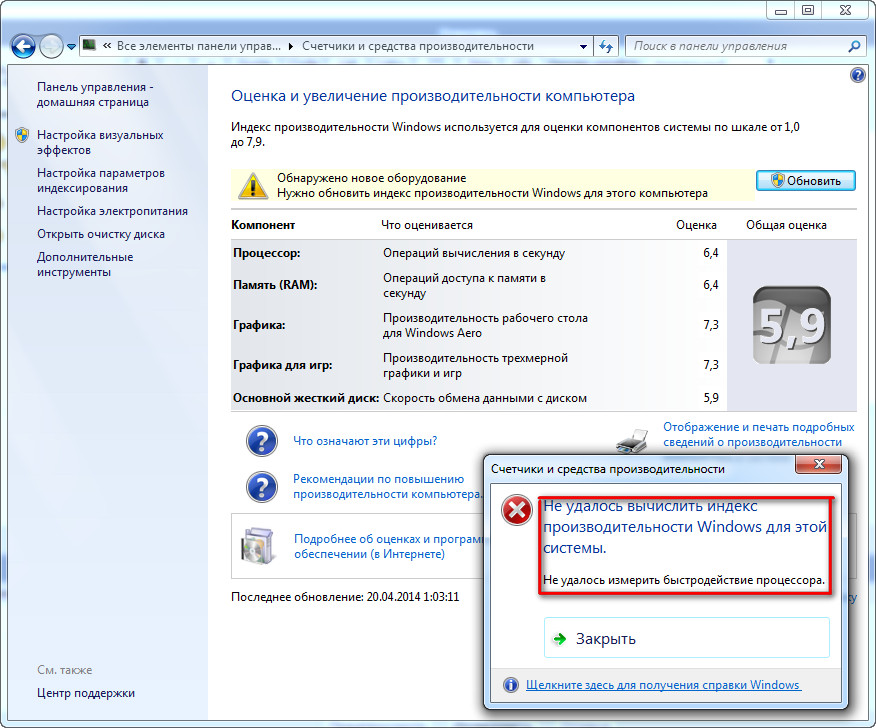
Task: Click the 'Закрыть' command button in dialog
Action: [687, 638]
